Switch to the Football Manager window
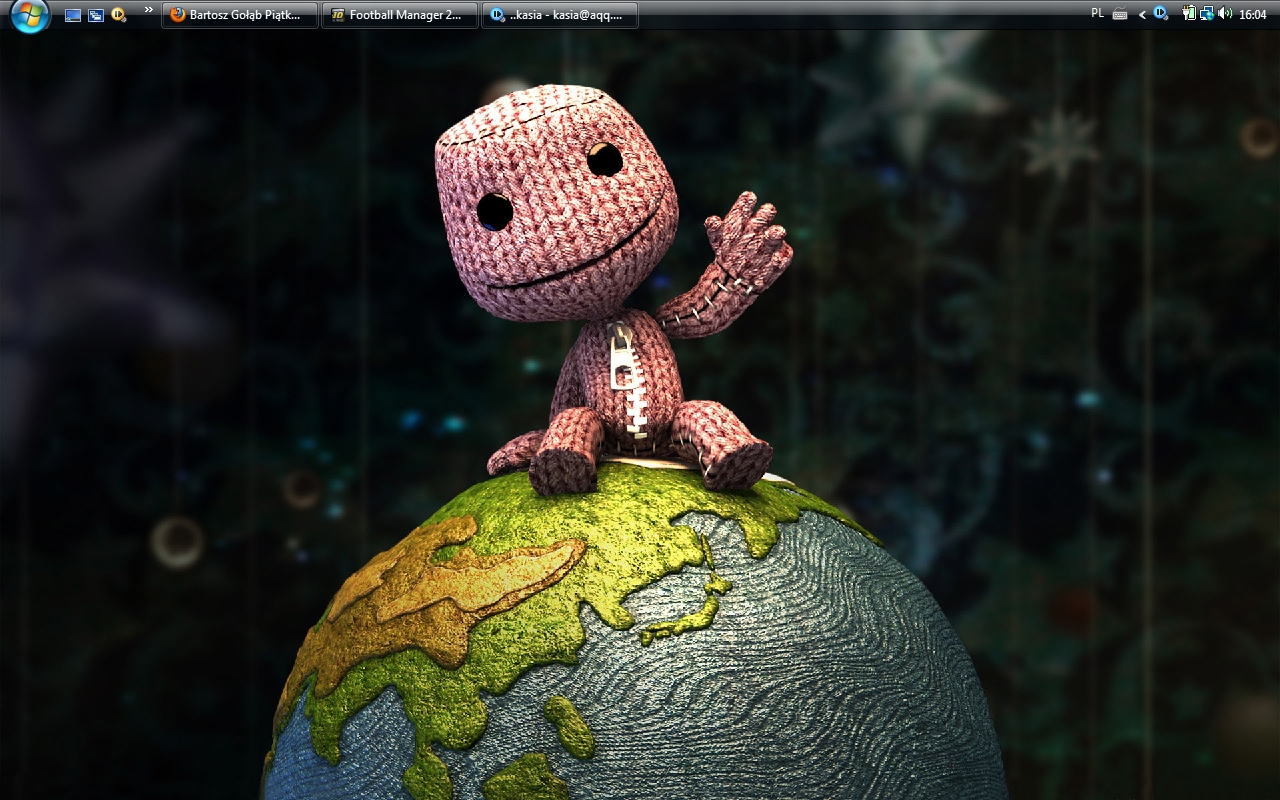The image size is (1280, 800). 400,15
